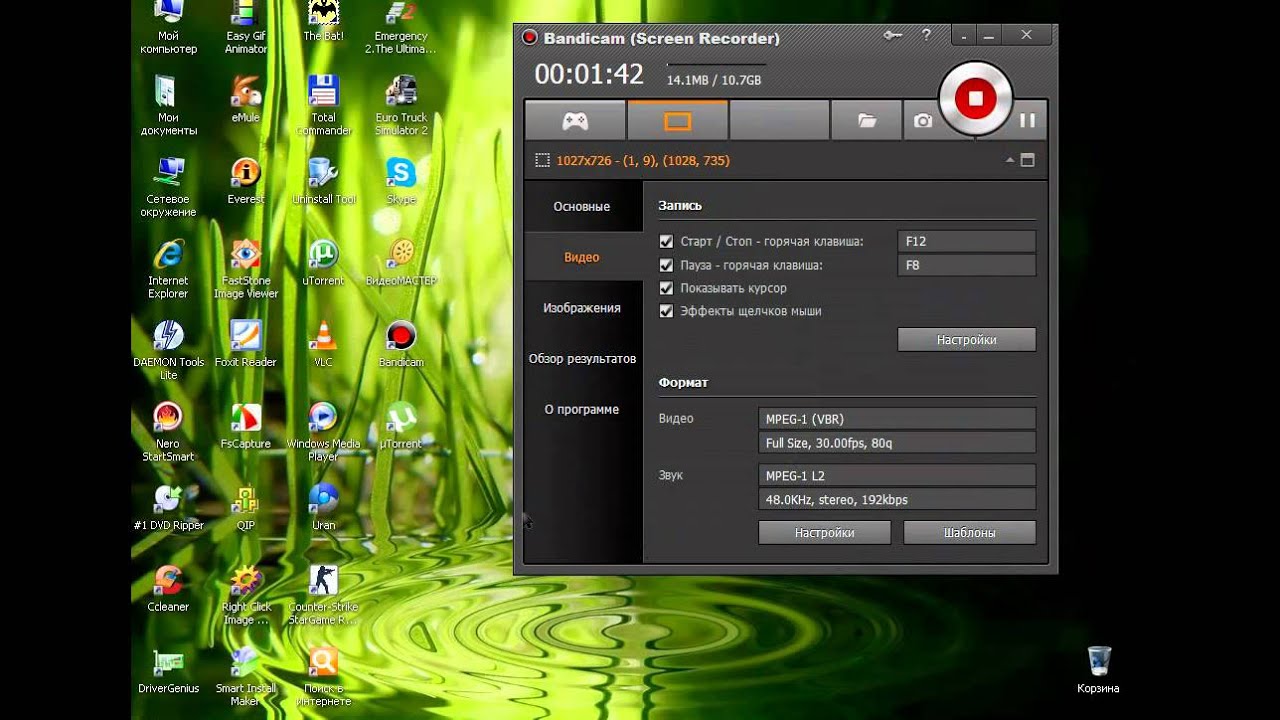Open Internet Explorer desktop icon
This screenshot has width=1280, height=720.
168,269
